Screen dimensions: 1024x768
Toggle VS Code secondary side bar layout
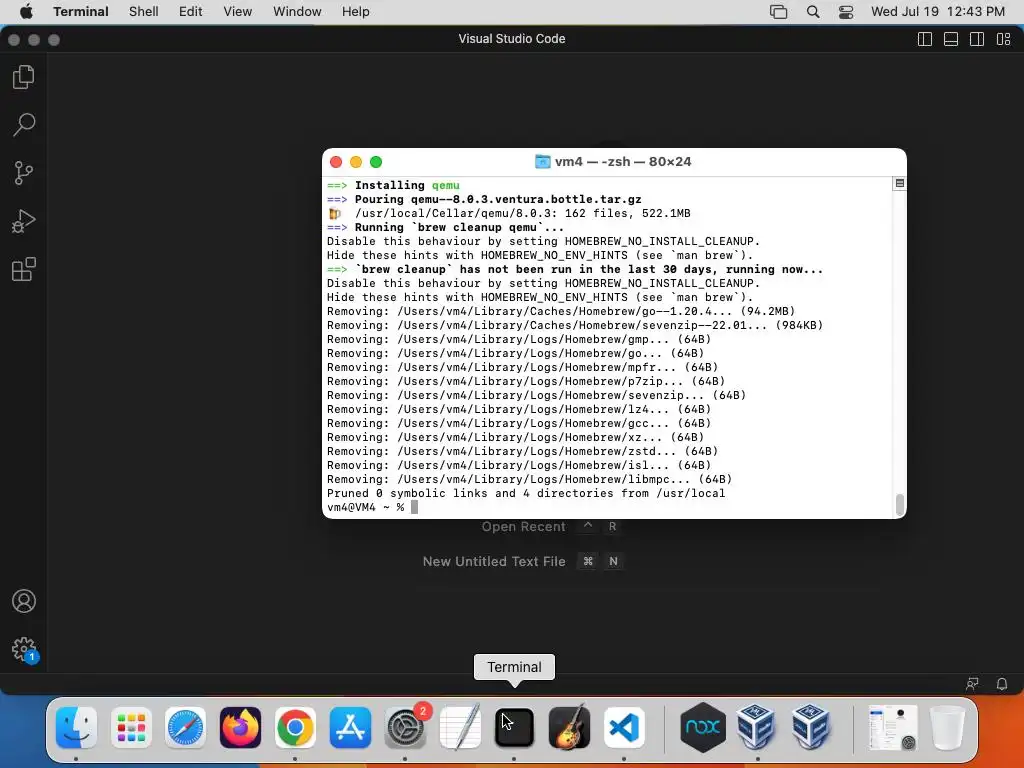click(977, 39)
